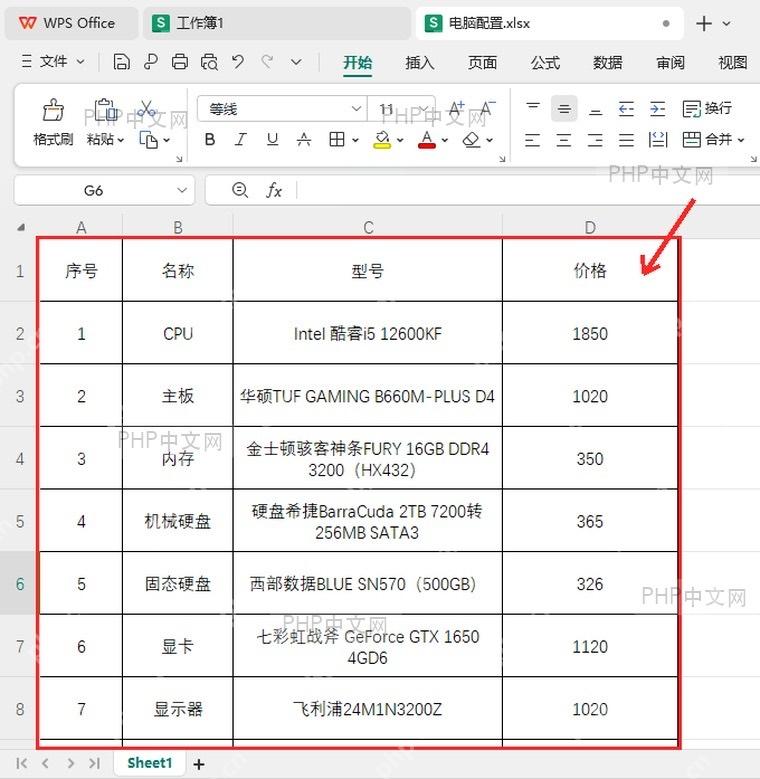The height and width of the screenshot is (779, 760).
Task: Switch to the 工作簿1 document tab
Action: pos(277,23)
